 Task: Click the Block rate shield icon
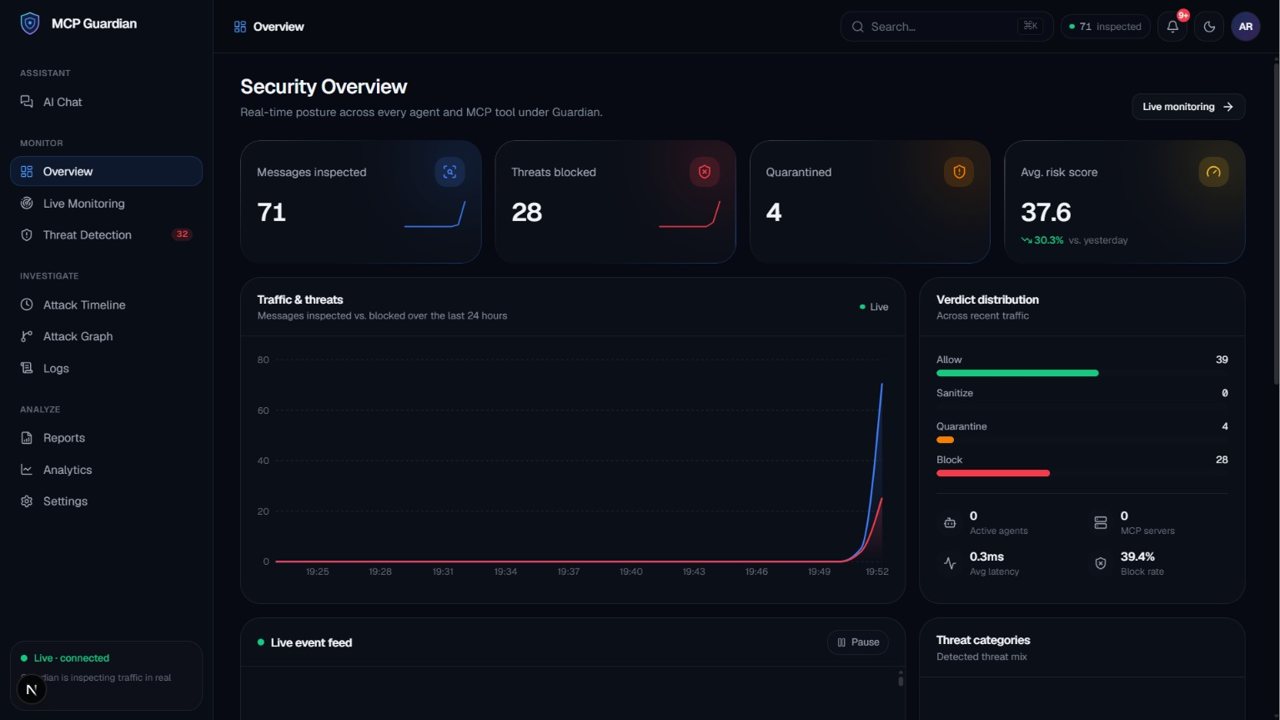1101,564
